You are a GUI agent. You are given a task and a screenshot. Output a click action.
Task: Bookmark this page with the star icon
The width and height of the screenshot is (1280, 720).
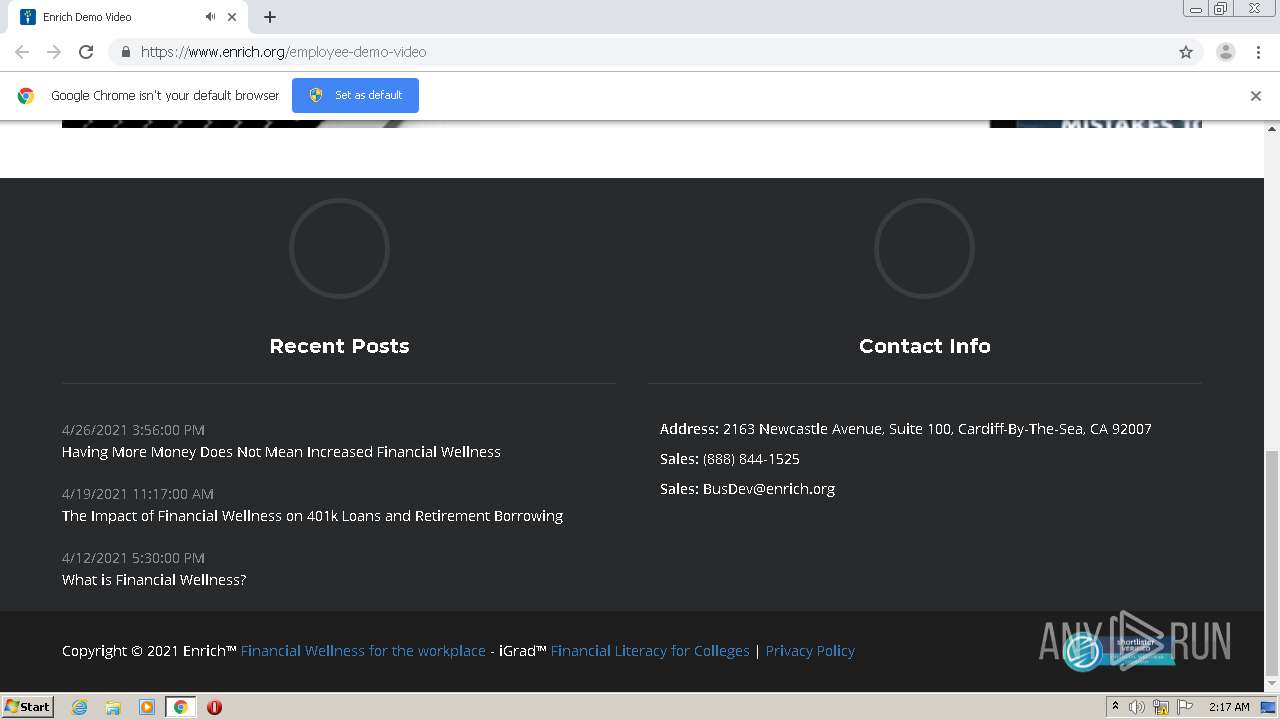[x=1186, y=52]
